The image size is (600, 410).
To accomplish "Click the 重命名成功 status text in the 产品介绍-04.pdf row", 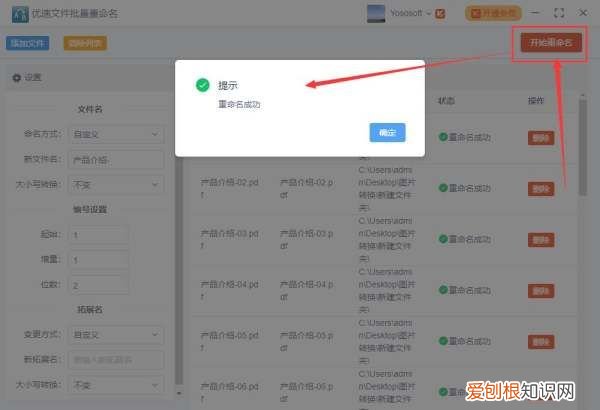I will point(470,290).
